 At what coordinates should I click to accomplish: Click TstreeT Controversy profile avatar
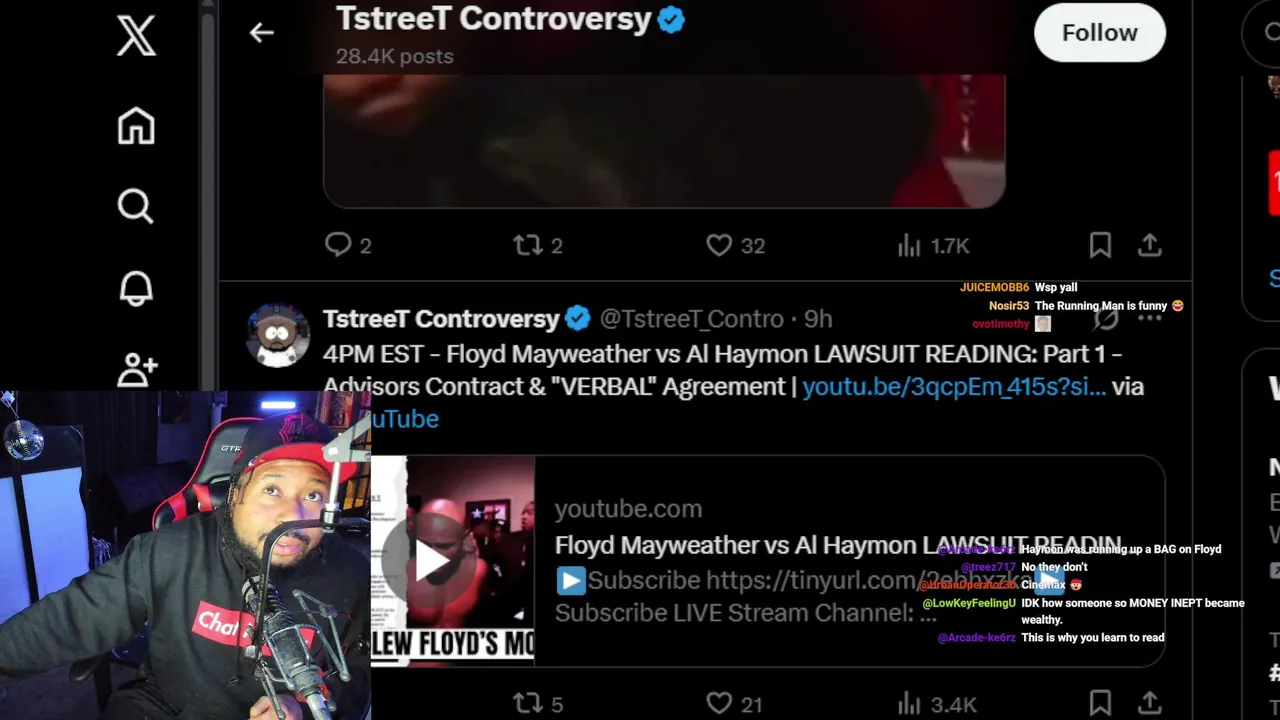click(x=278, y=335)
